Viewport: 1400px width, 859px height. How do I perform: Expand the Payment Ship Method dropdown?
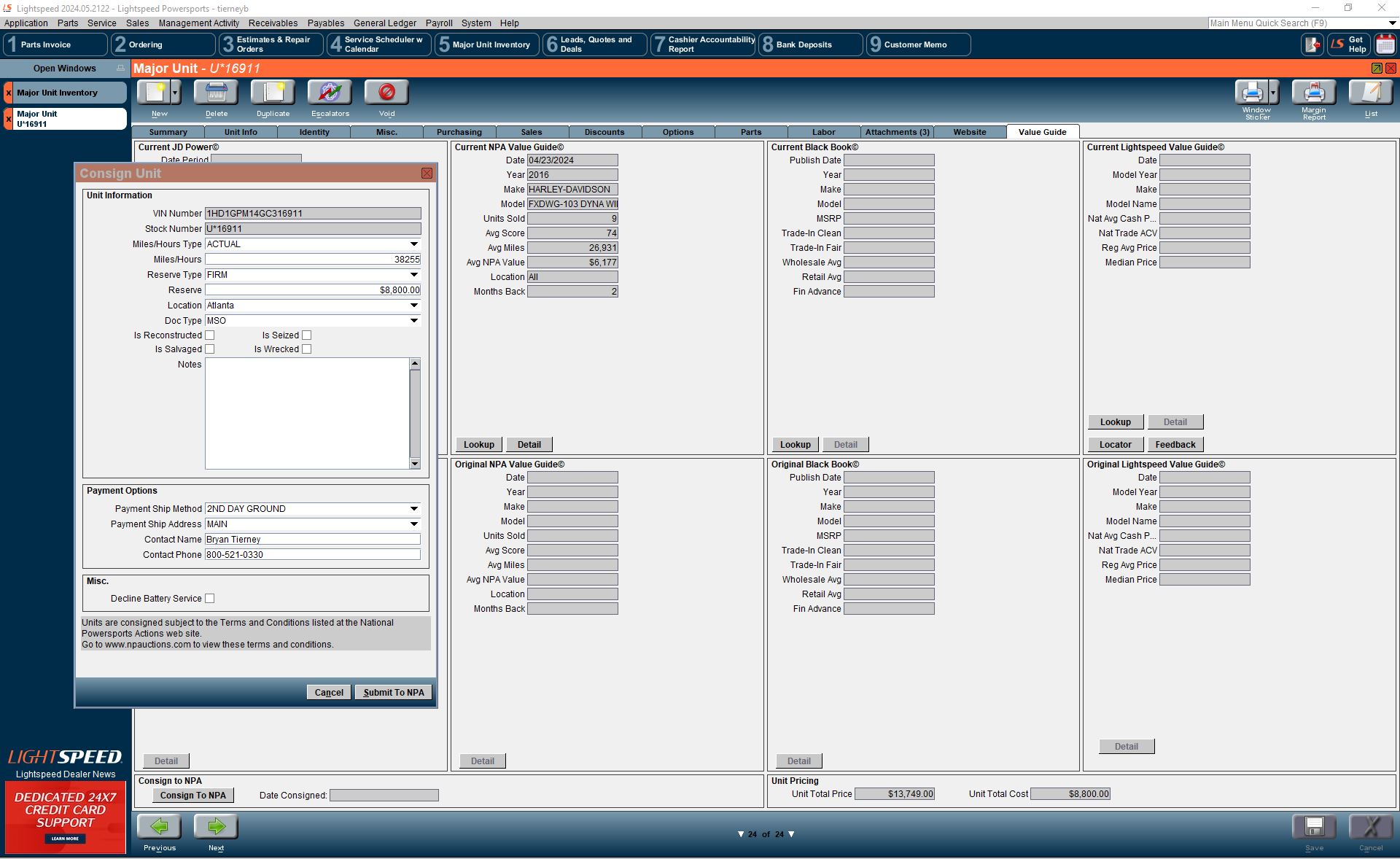414,509
